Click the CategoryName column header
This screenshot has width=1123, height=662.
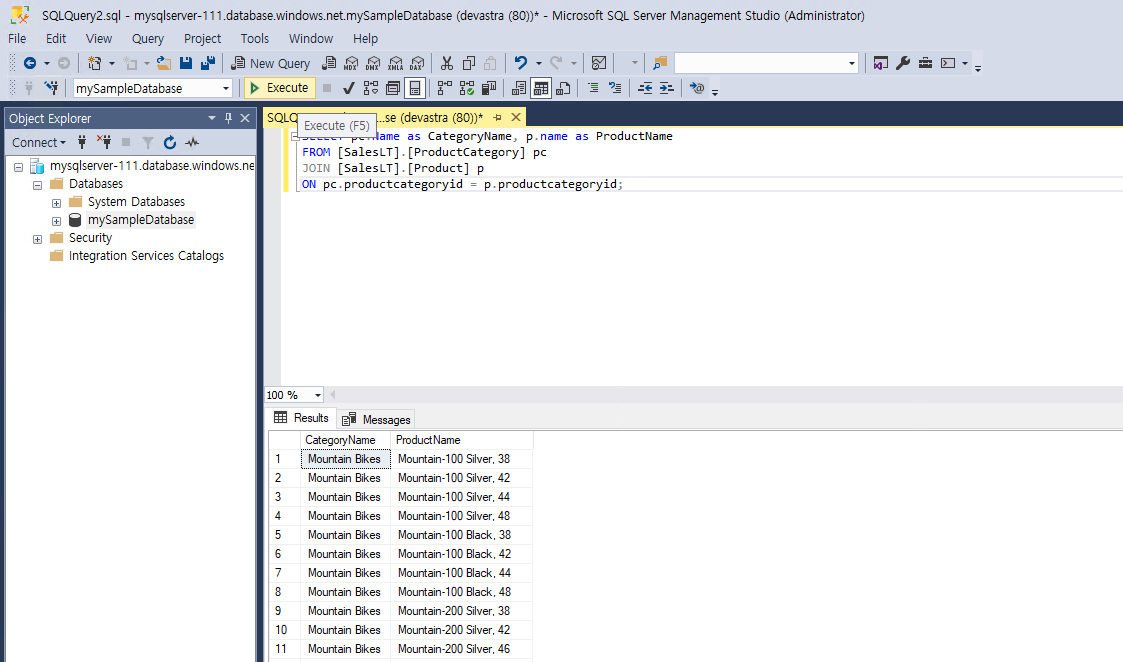pyautogui.click(x=345, y=440)
